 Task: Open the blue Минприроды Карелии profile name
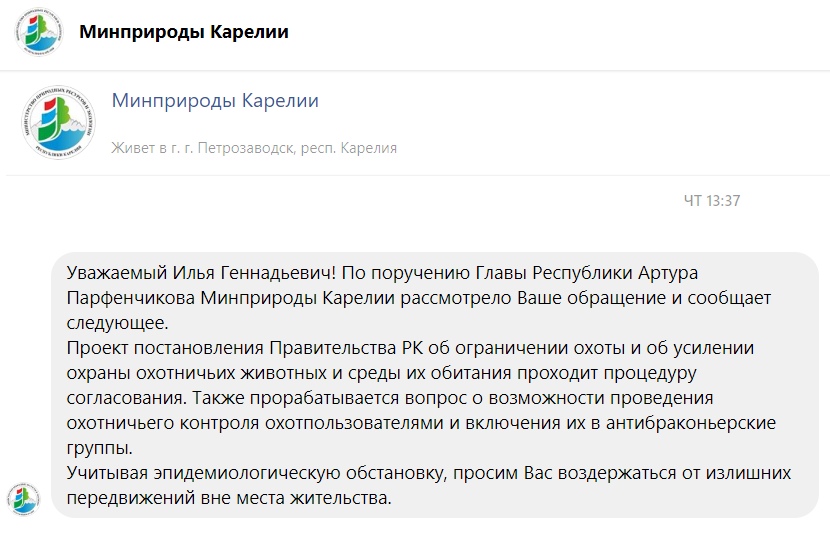[215, 100]
